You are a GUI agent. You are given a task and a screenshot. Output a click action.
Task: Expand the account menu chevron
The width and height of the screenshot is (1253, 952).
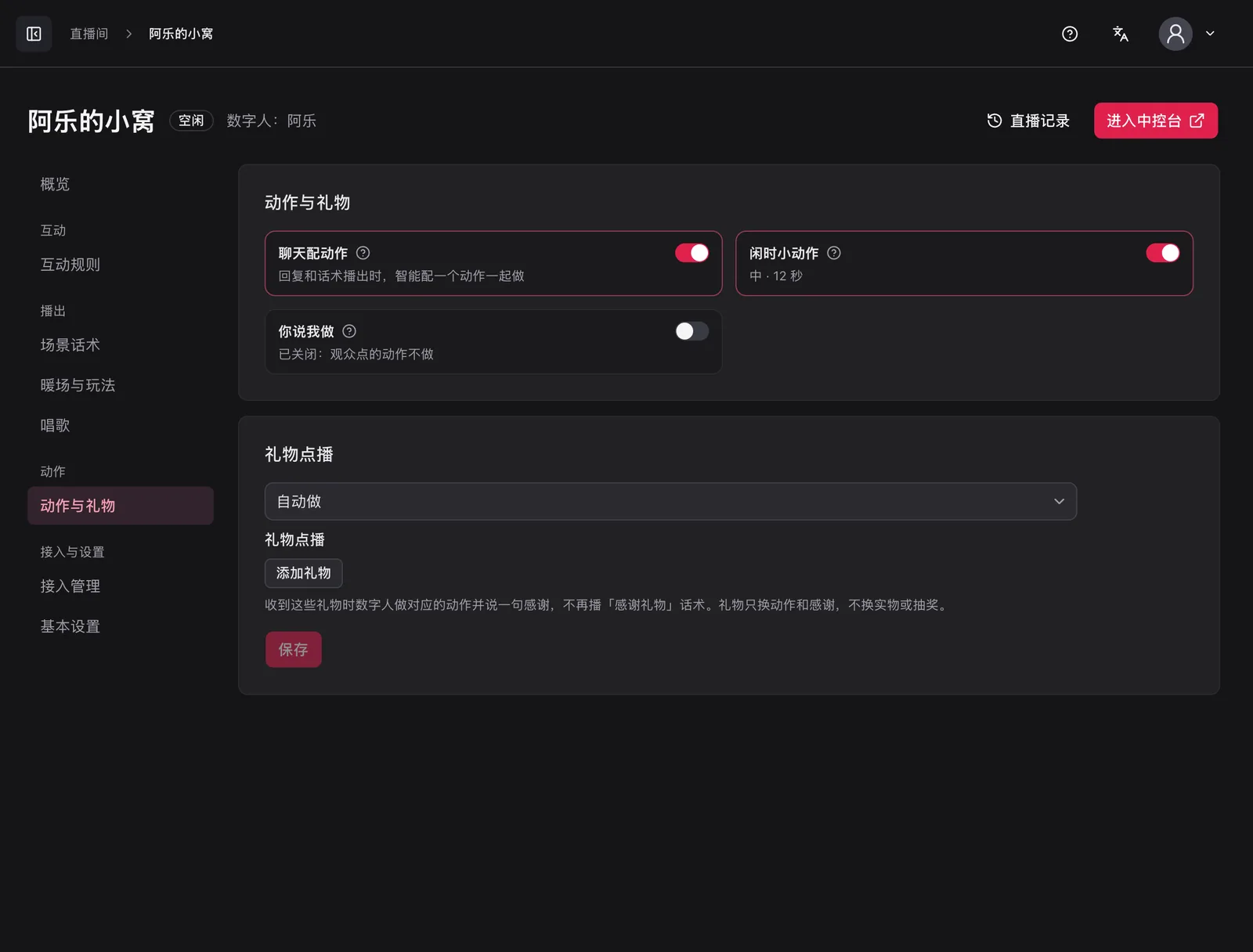click(x=1210, y=34)
